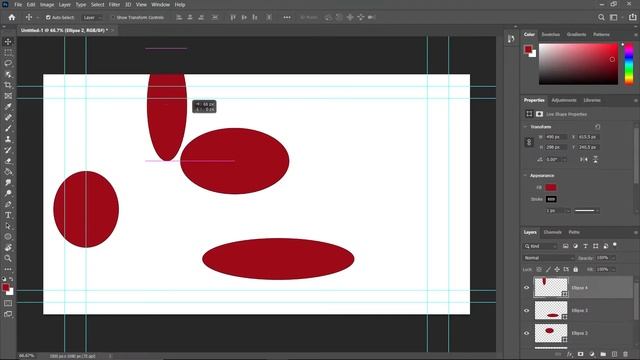640x360 pixels.
Task: Hide the Ellipse 2 layer
Action: 527,333
